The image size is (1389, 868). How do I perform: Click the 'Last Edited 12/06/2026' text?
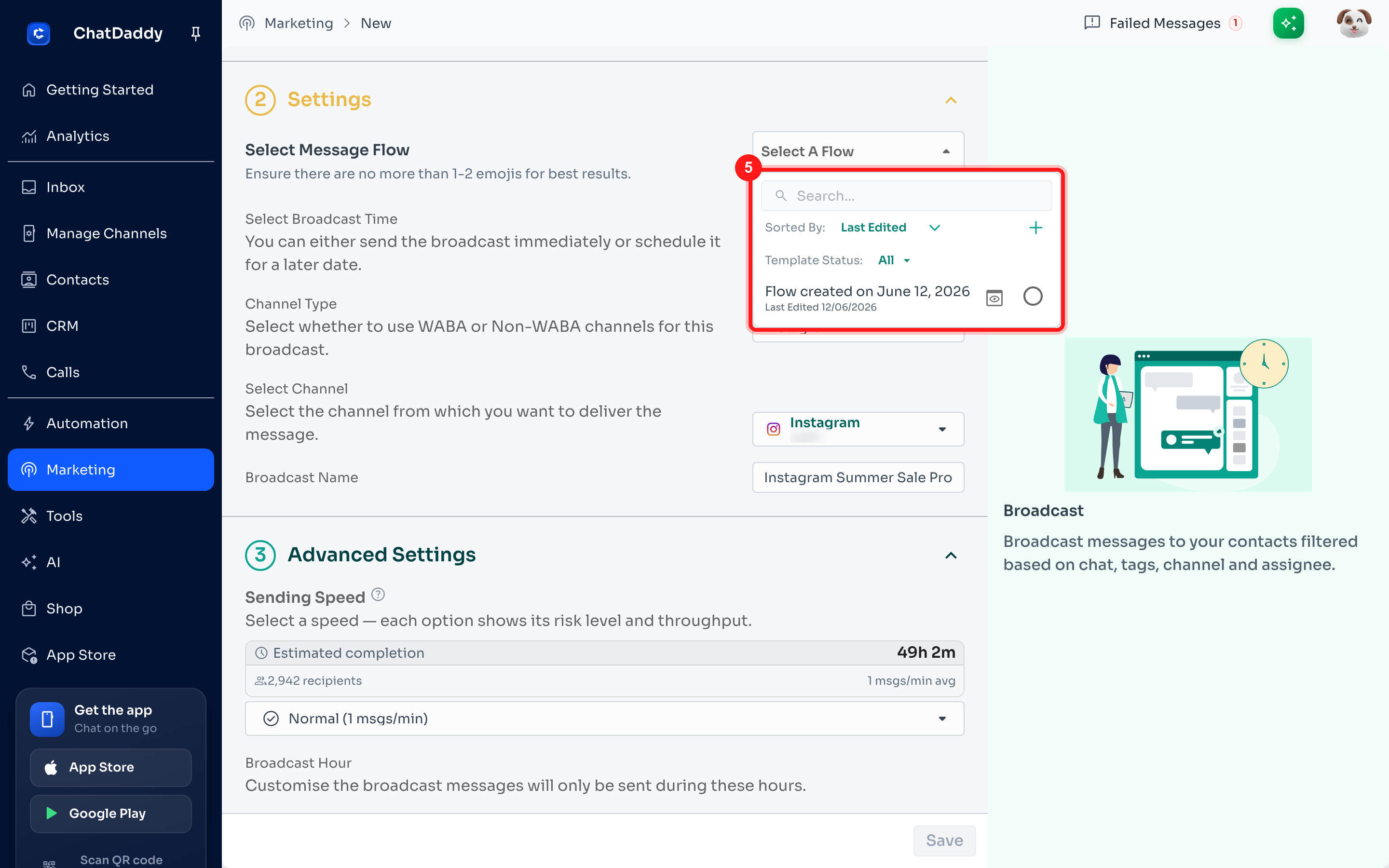click(820, 307)
